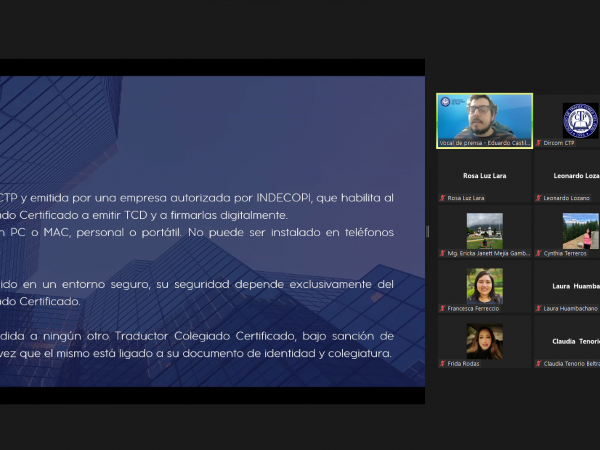This screenshot has width=600, height=450.
Task: Select Cynthia Terreros profile picture
Action: 580,231
